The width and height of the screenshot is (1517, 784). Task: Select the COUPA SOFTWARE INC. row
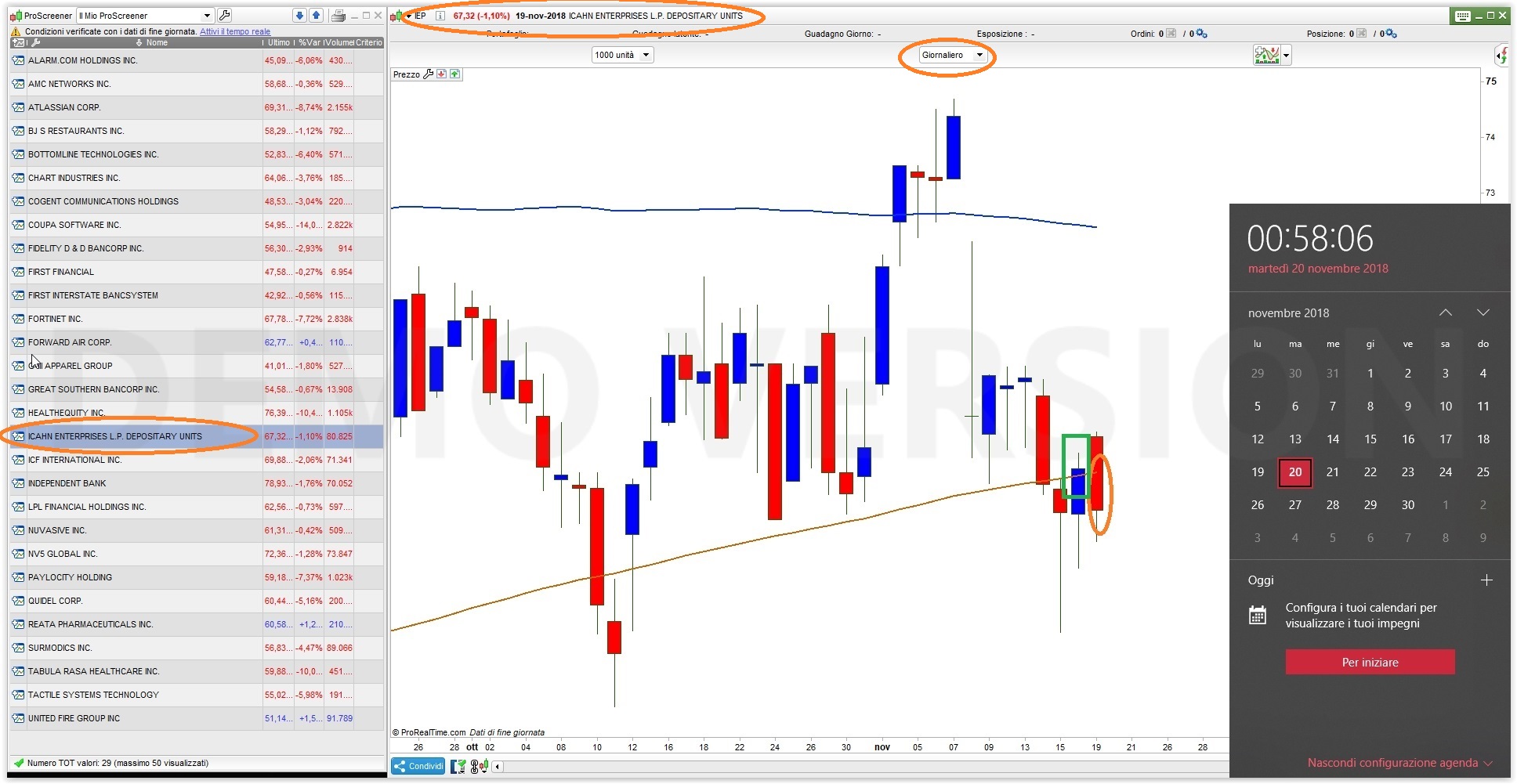(x=197, y=225)
